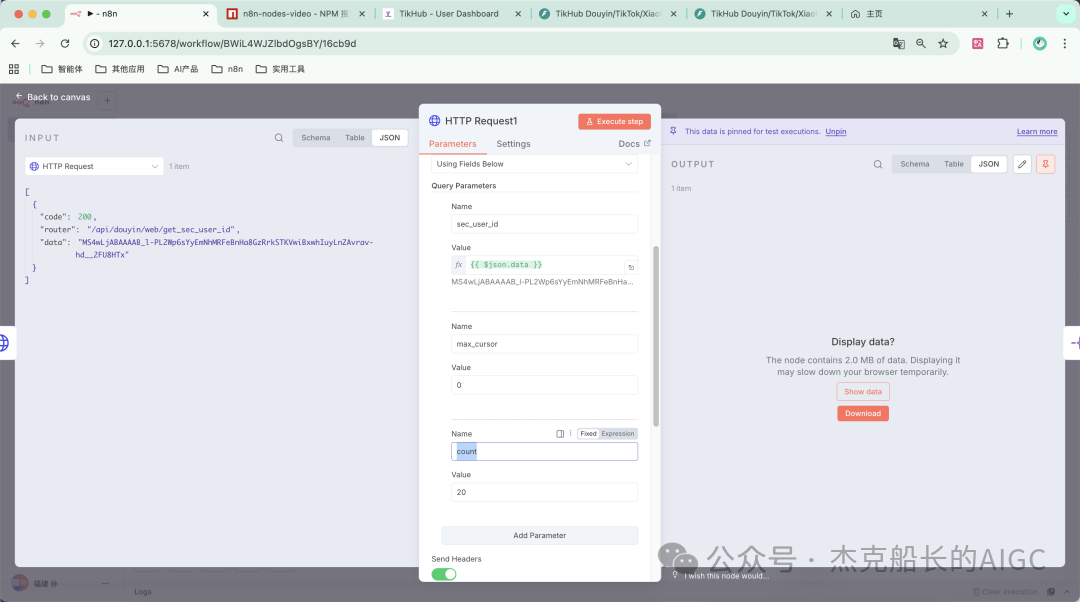Click the value field containing 0
Viewport: 1080px width, 602px height.
pos(544,385)
